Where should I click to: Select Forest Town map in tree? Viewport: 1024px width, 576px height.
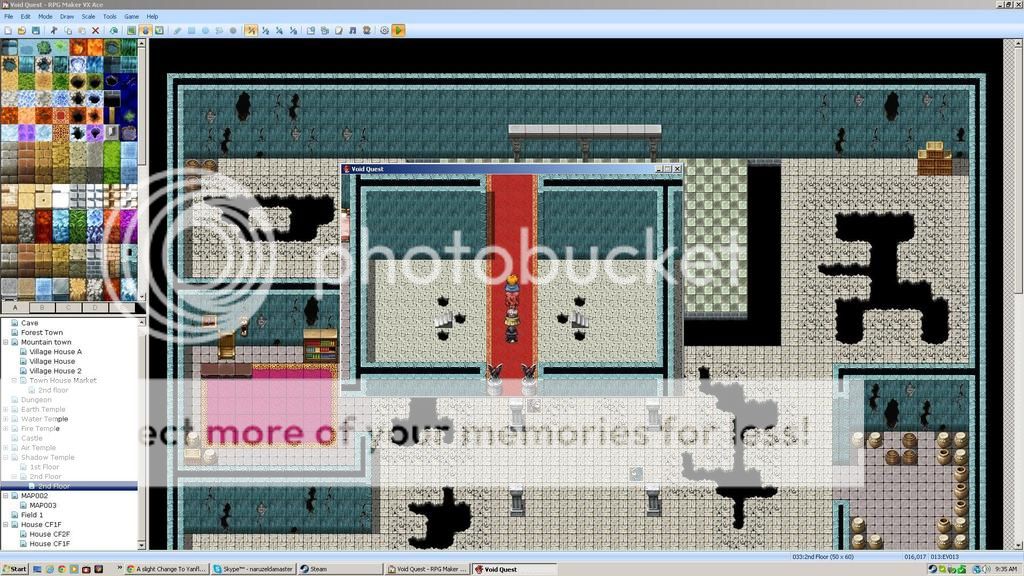click(x=42, y=333)
